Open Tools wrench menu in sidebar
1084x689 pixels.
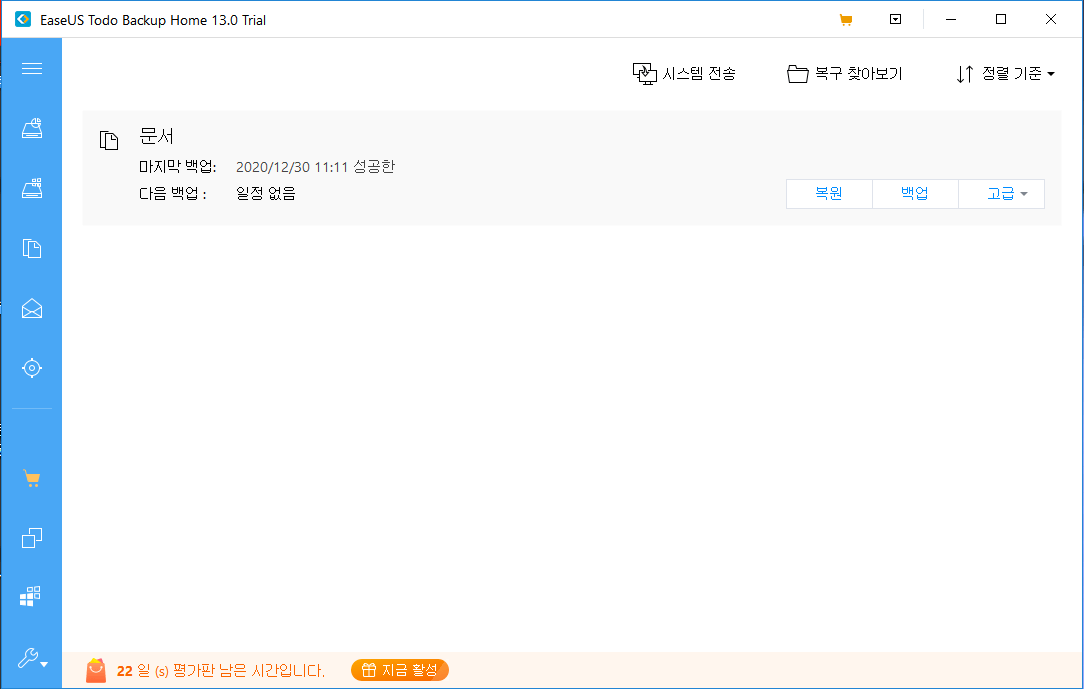[x=32, y=658]
